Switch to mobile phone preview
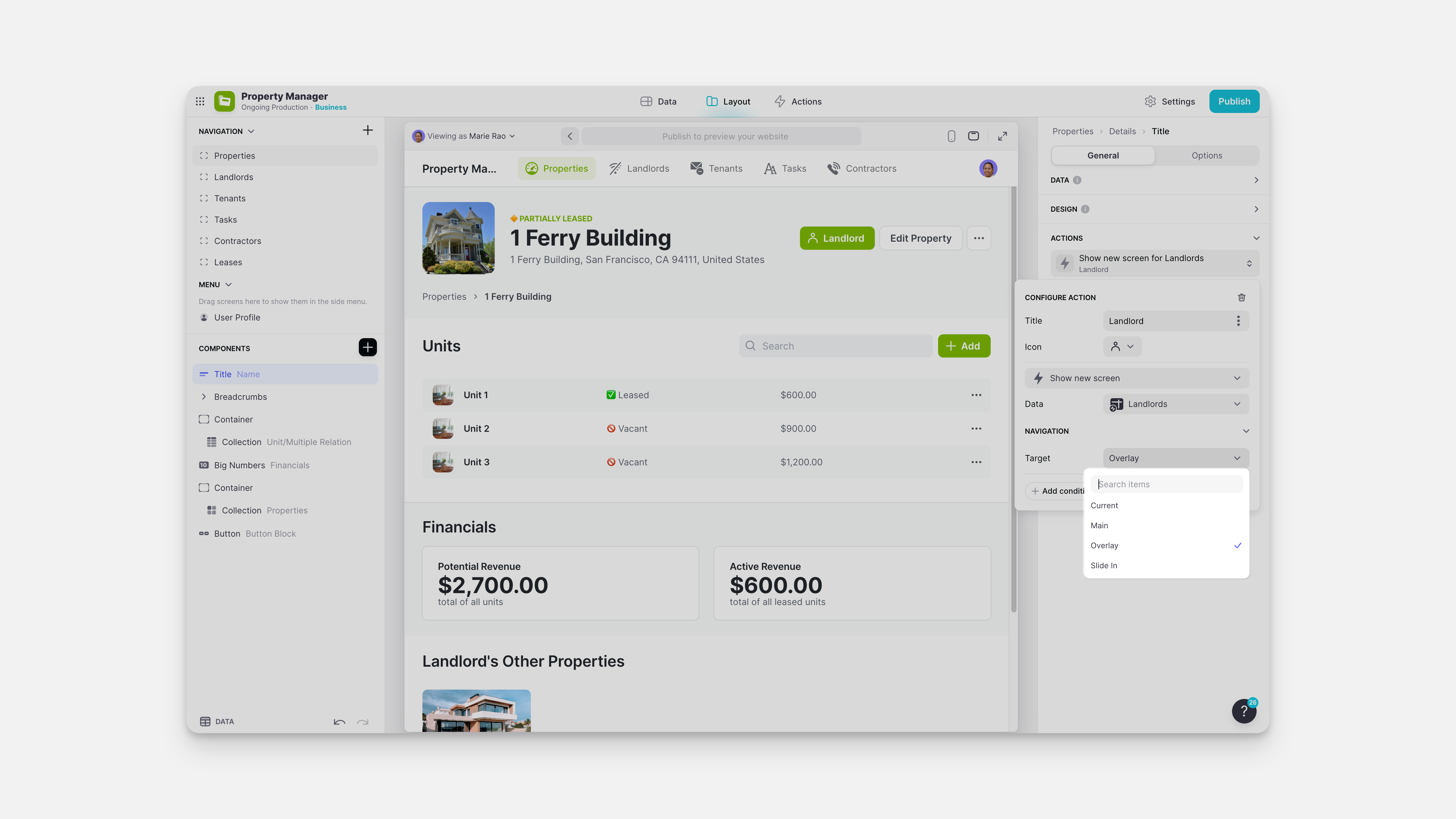The width and height of the screenshot is (1456, 819). tap(951, 136)
